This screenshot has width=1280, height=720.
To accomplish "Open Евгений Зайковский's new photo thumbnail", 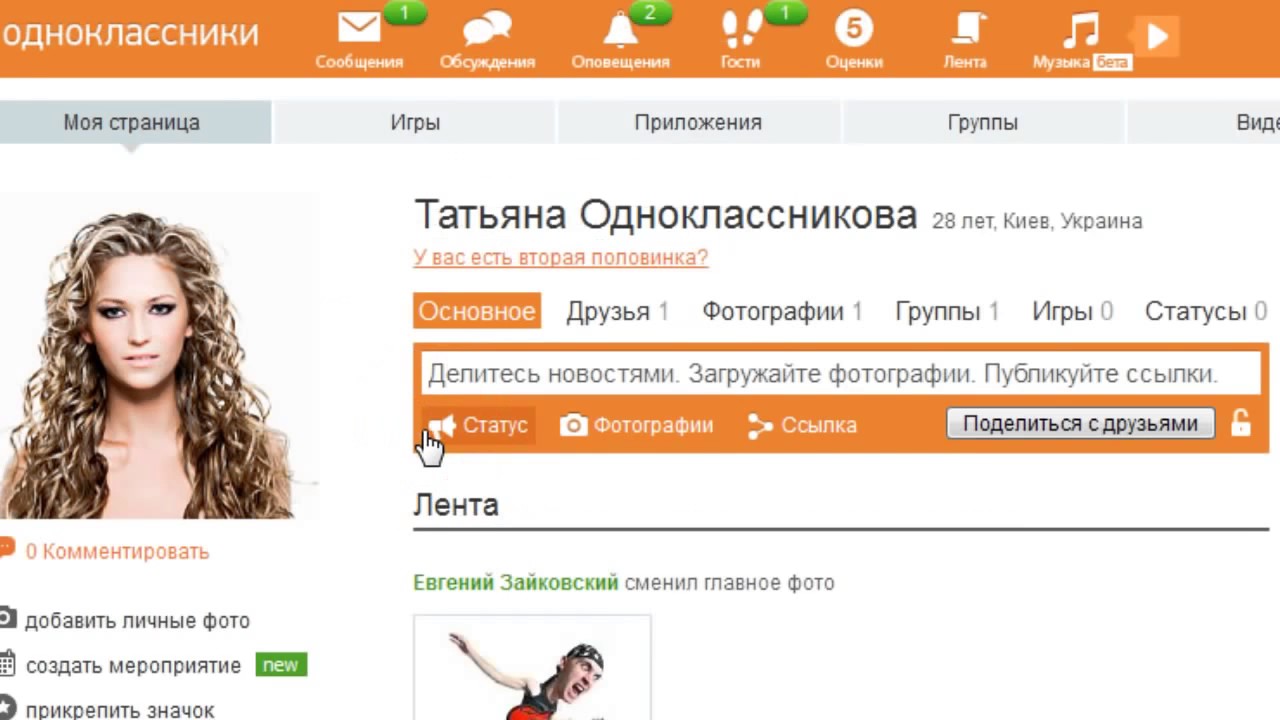I will point(532,667).
